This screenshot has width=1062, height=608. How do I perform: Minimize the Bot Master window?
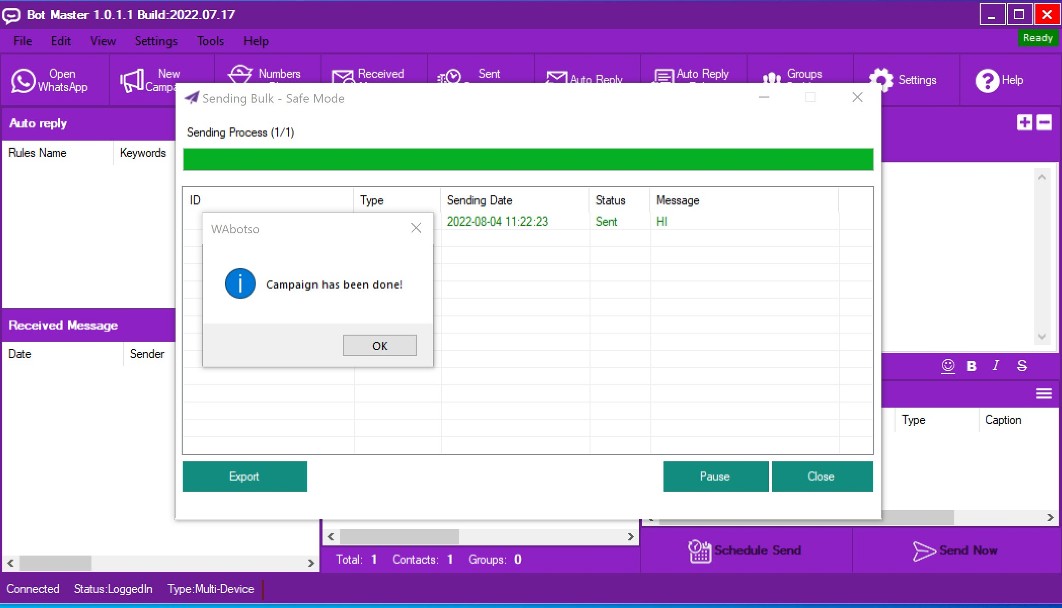[992, 14]
